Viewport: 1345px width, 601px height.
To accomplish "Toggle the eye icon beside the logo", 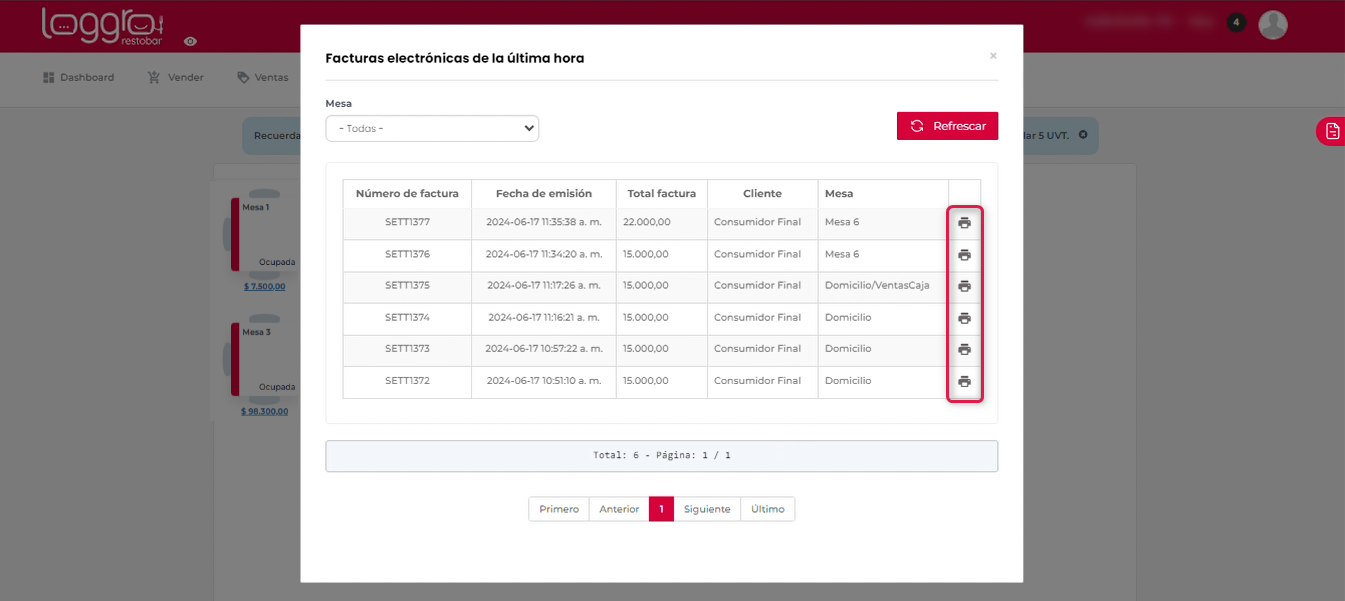I will [190, 42].
